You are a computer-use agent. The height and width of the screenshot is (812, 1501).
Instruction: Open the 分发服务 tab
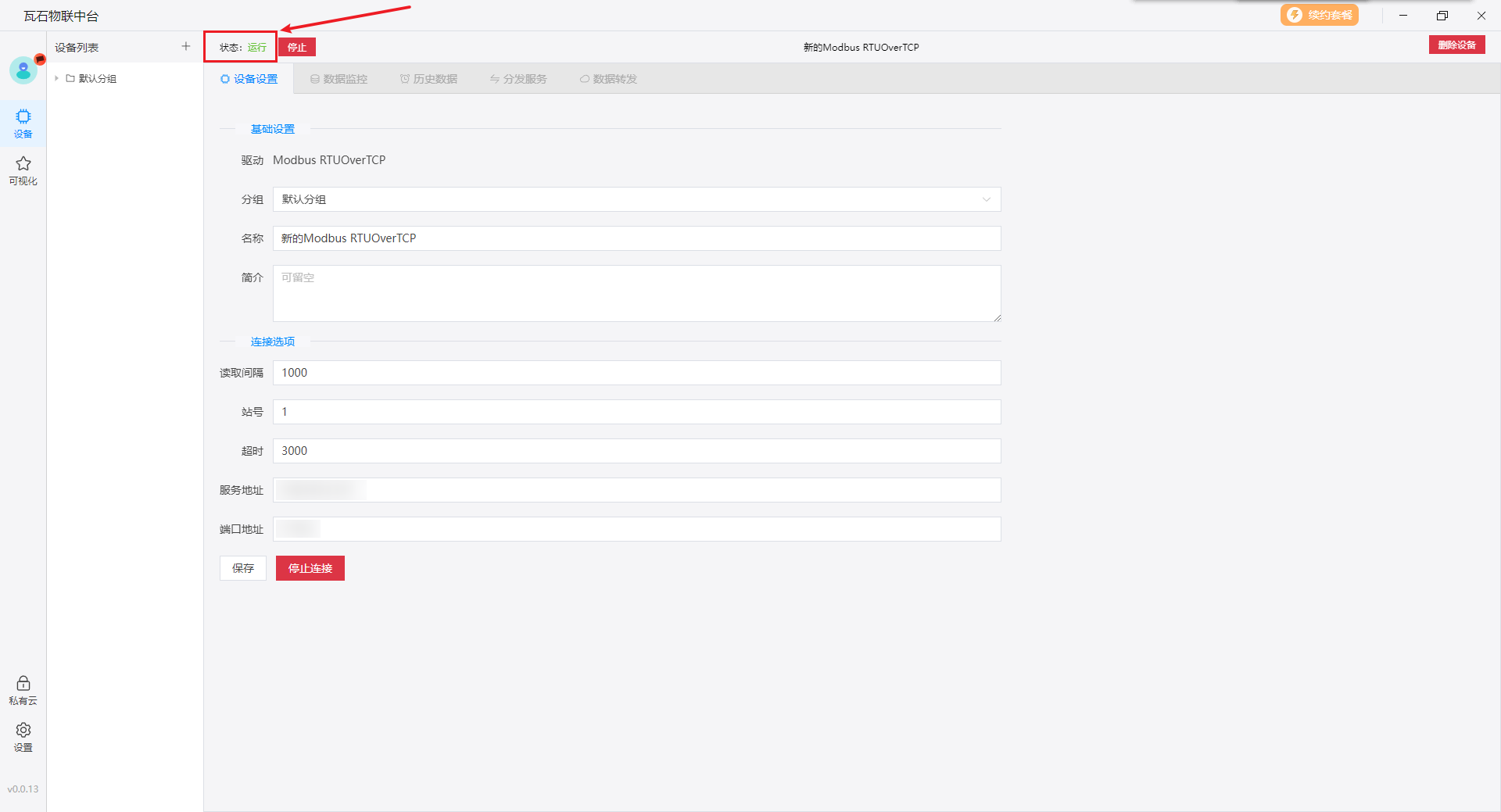pos(518,79)
